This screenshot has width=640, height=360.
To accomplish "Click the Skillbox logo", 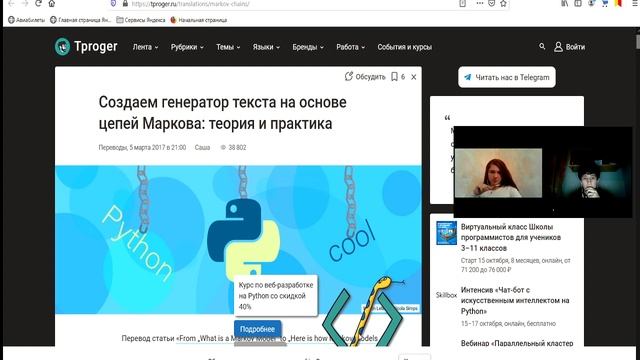I will pyautogui.click(x=446, y=295).
